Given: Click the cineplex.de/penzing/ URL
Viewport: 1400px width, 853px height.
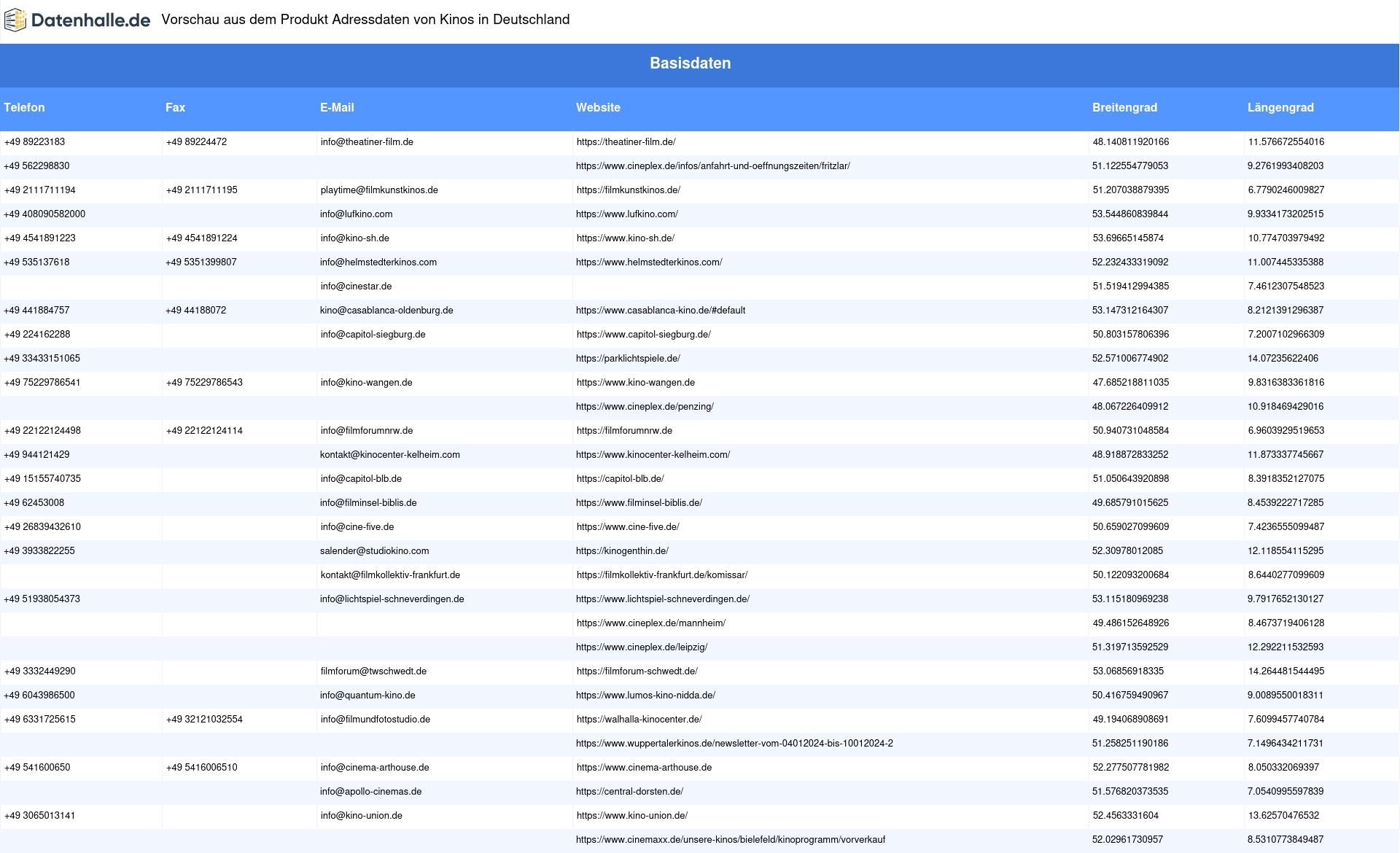Looking at the screenshot, I should pos(645,407).
